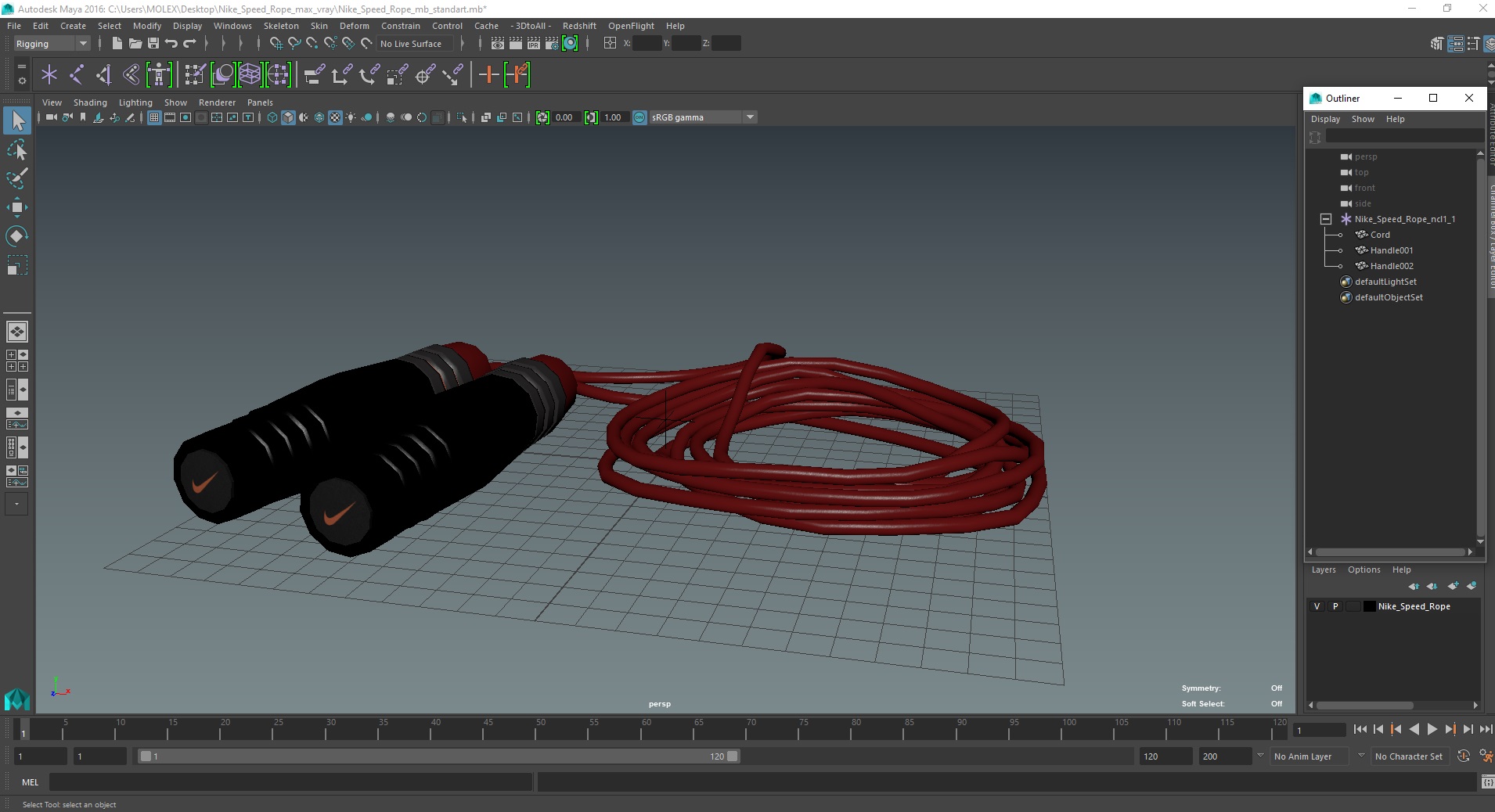1495x812 pixels.
Task: Apply Scale constraint from the shelf
Action: tap(397, 75)
